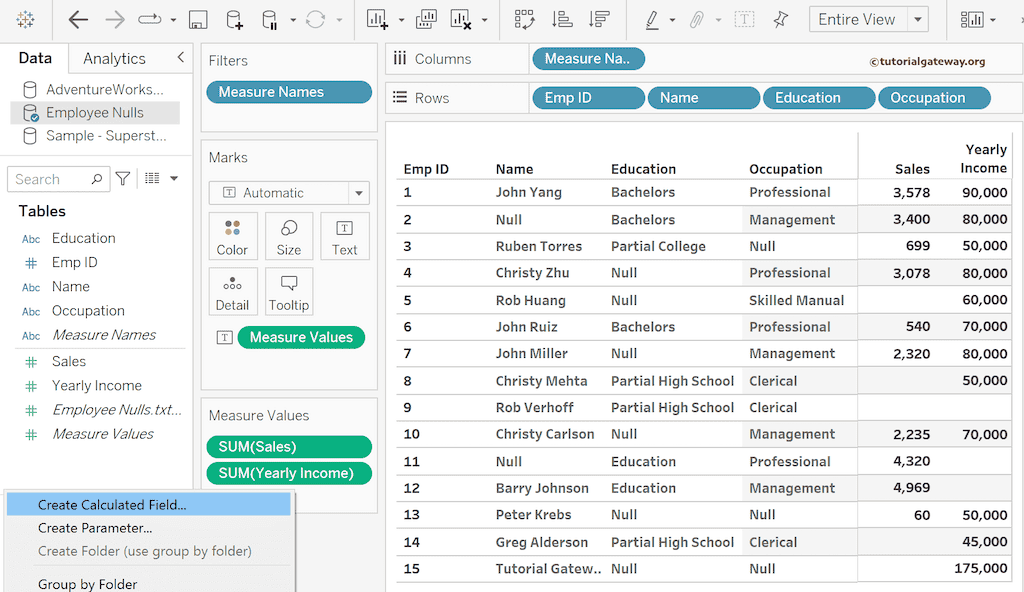
Task: Click the Save icon in the toolbar
Action: [x=198, y=20]
